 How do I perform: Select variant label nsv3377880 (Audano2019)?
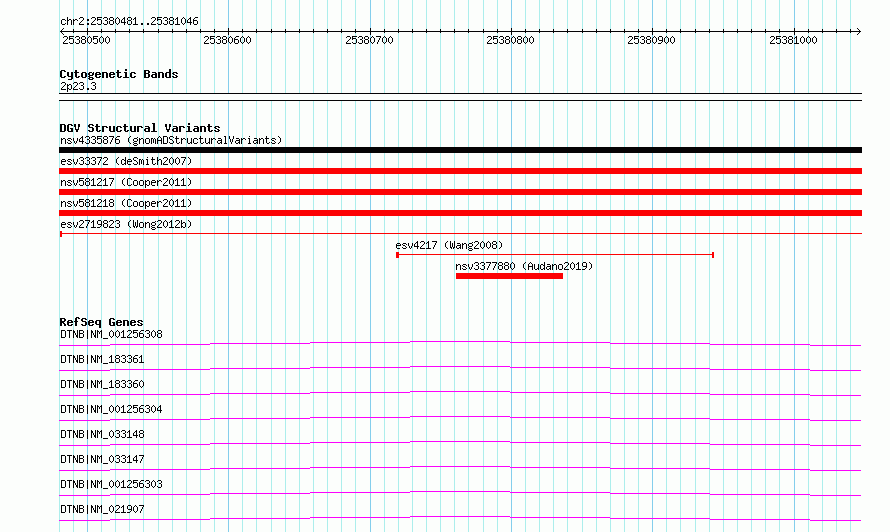524,266
